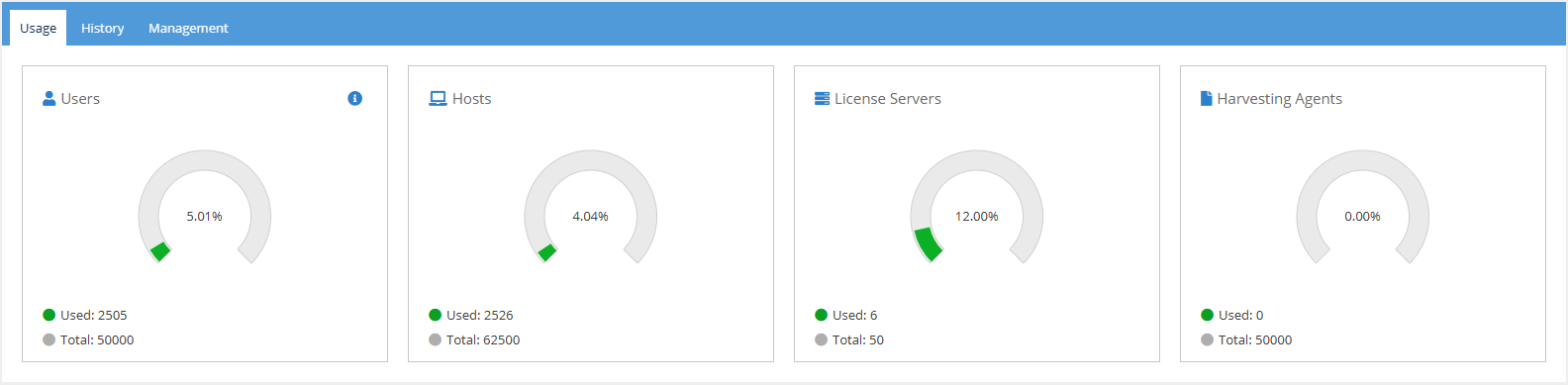Click the 'Total: 62500' legend entry
Image resolution: width=1568 pixels, height=385 pixels.
[474, 339]
